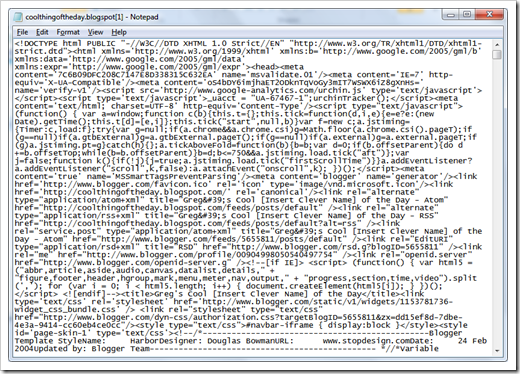Click the text 'www.stopdesign.com'
This screenshot has height=374, width=520.
point(367,341)
